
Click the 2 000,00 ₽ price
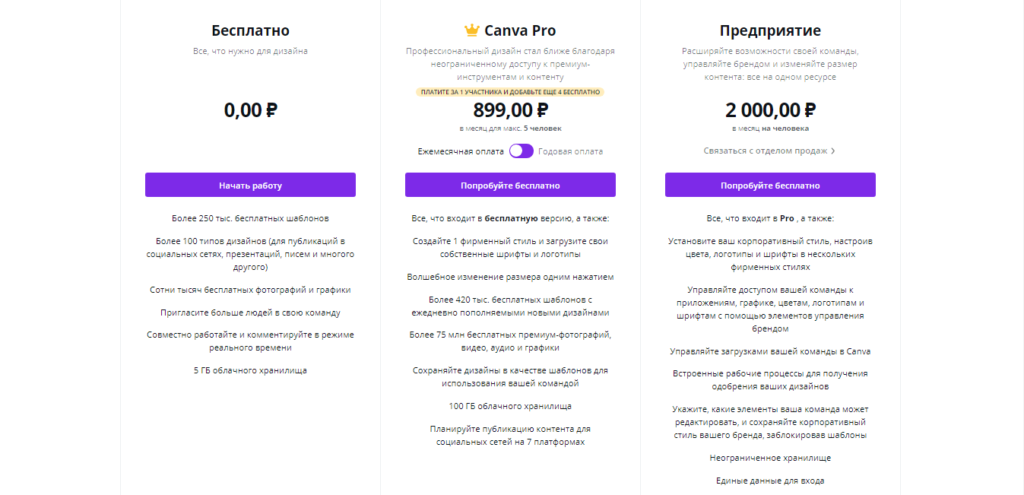tap(770, 110)
